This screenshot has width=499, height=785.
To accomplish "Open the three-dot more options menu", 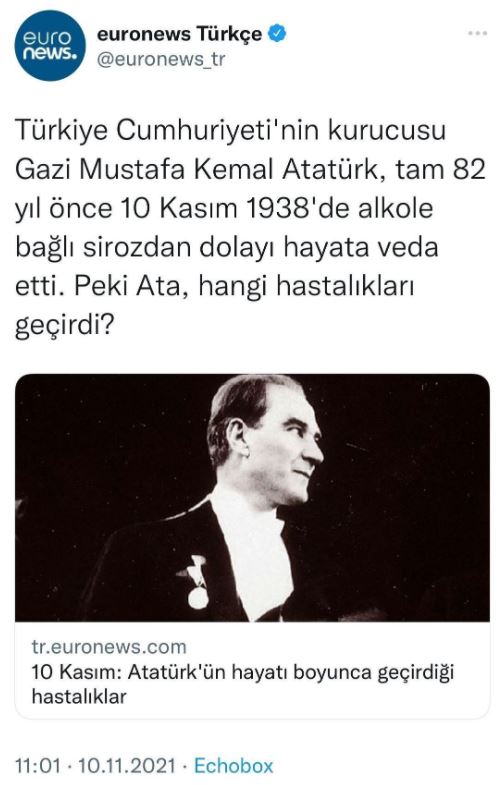I will pos(477,34).
